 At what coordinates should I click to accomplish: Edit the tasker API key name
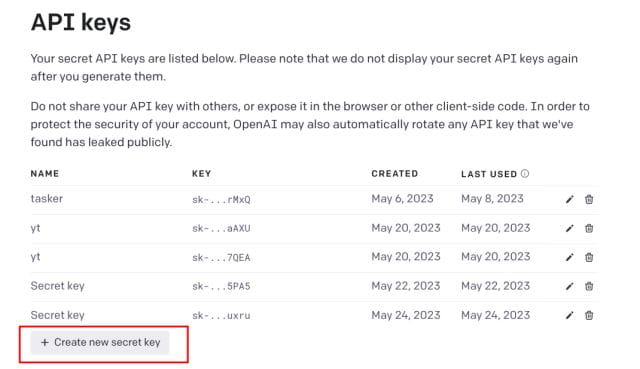pyautogui.click(x=569, y=199)
